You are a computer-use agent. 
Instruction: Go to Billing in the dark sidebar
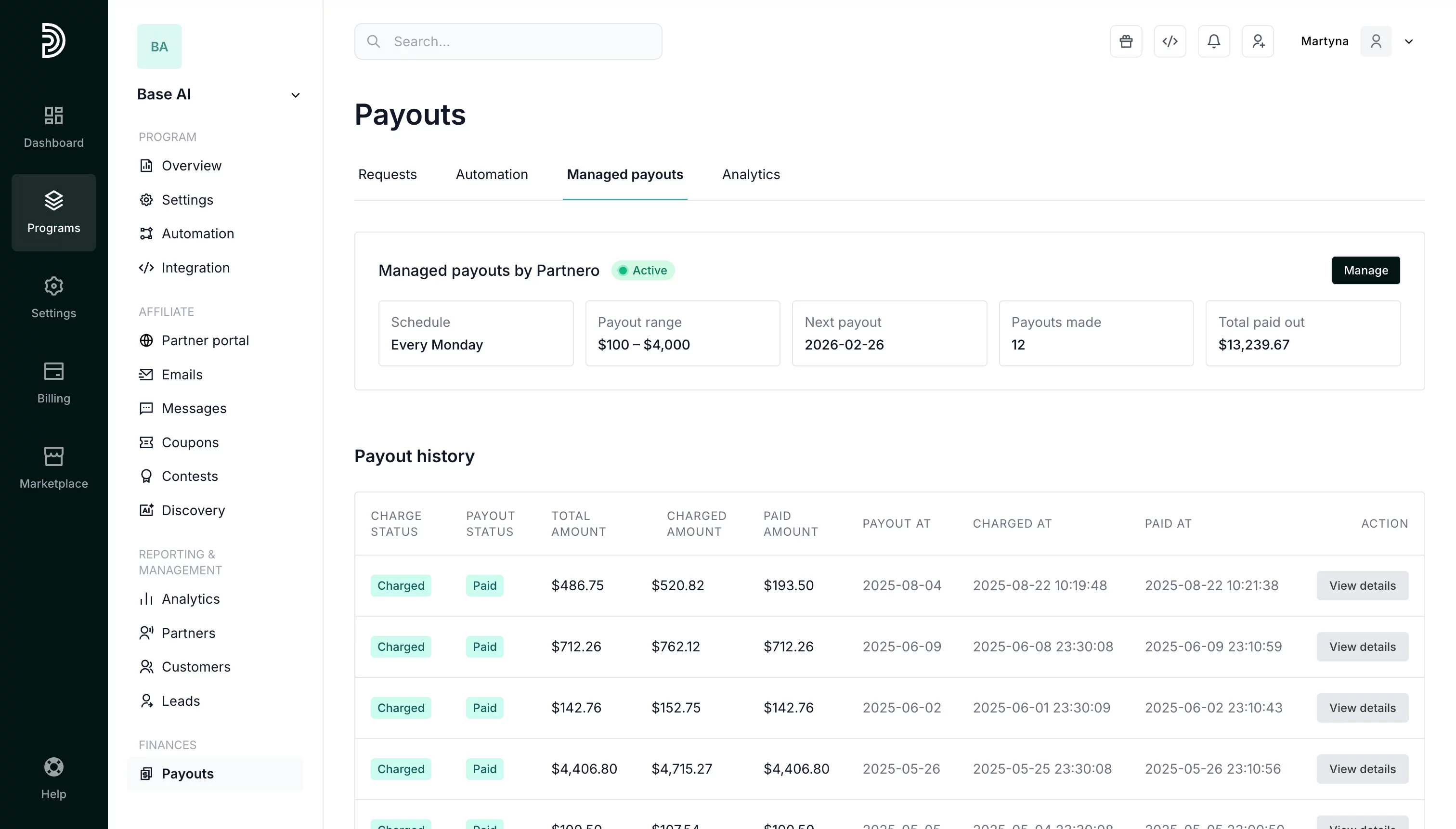pyautogui.click(x=53, y=383)
